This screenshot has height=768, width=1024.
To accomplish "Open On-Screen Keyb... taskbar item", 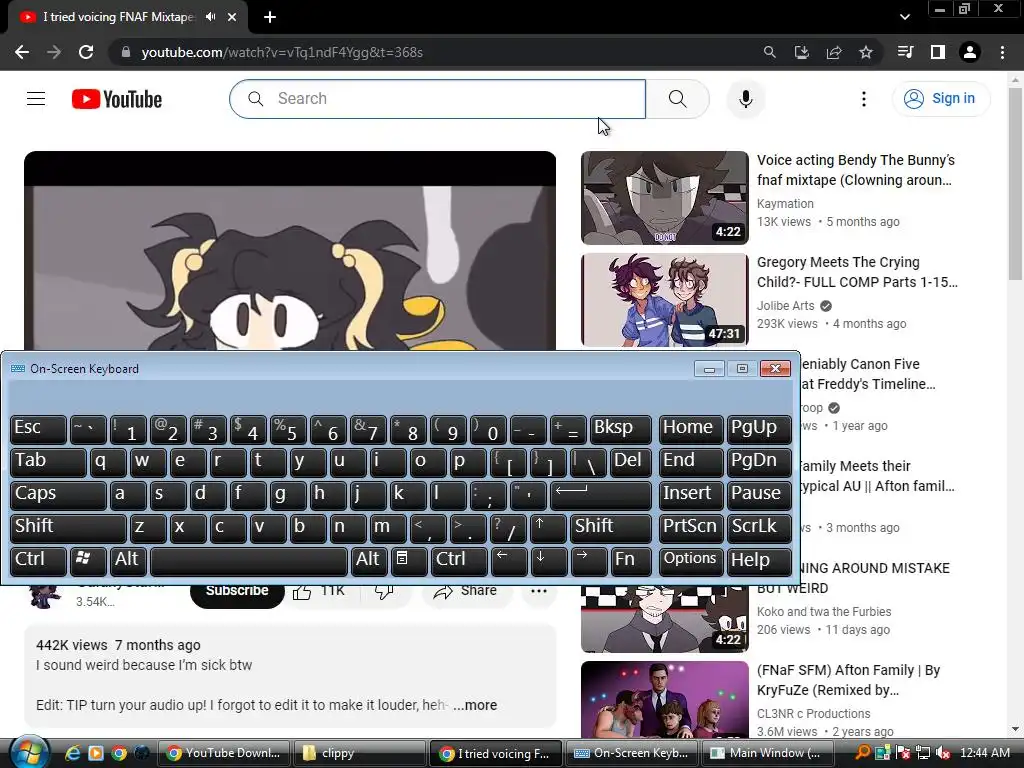I will pyautogui.click(x=630, y=753).
